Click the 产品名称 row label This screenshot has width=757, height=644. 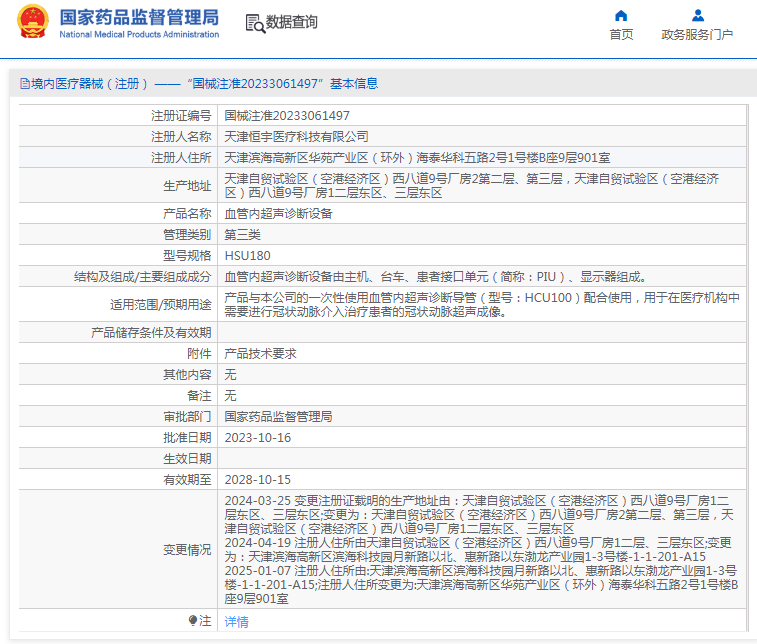(187, 214)
